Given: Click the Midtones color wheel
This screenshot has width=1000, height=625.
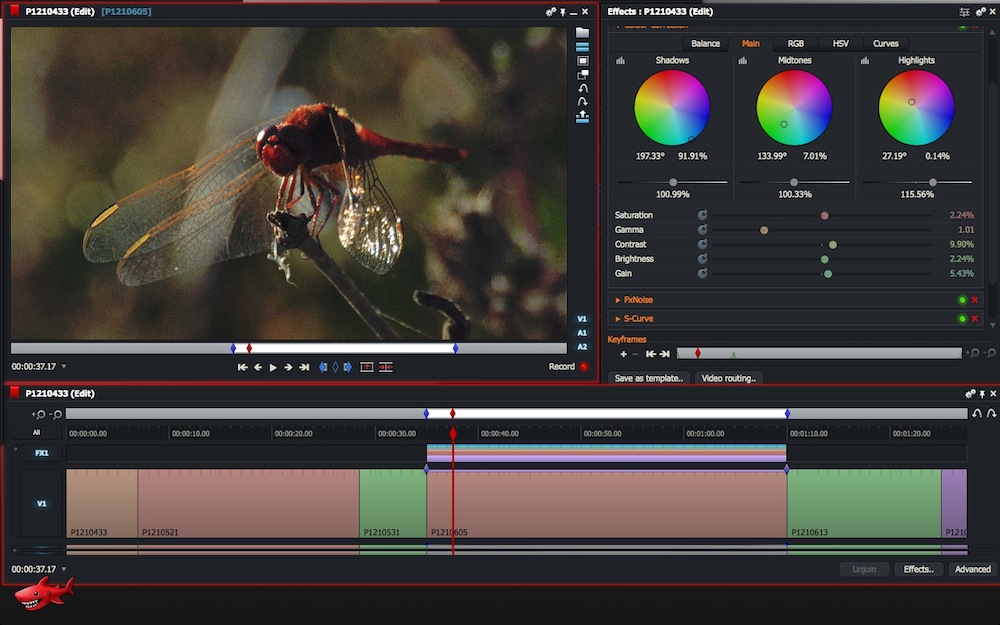Looking at the screenshot, I should (x=794, y=108).
